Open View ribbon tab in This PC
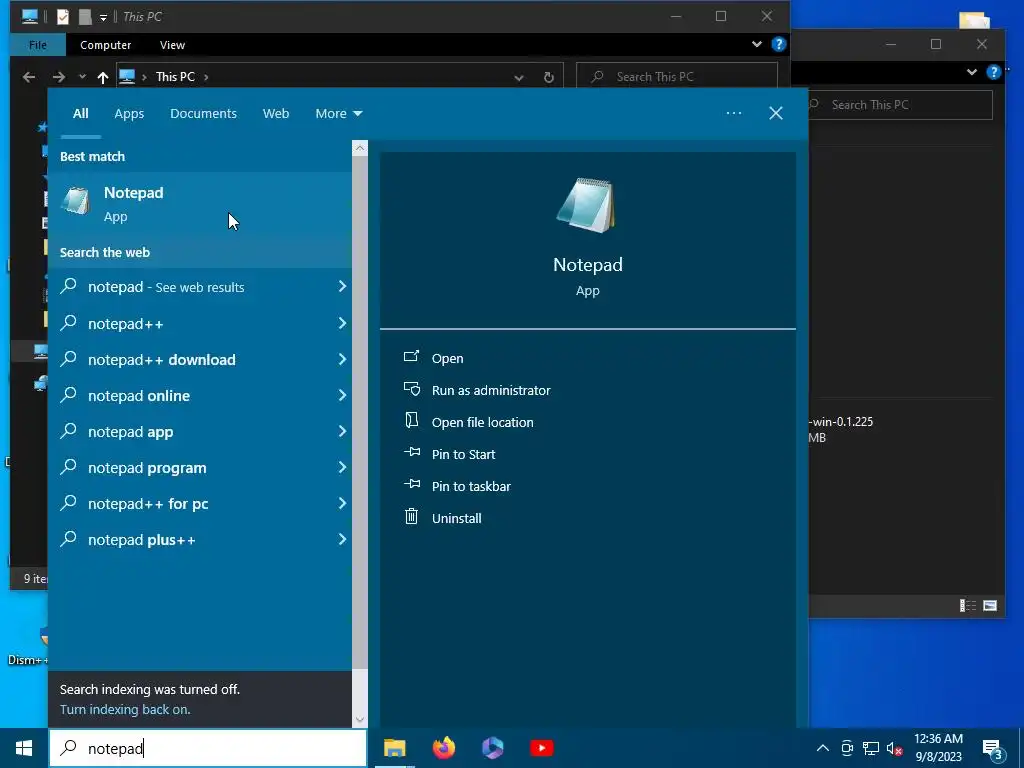The image size is (1024, 768). pyautogui.click(x=172, y=45)
